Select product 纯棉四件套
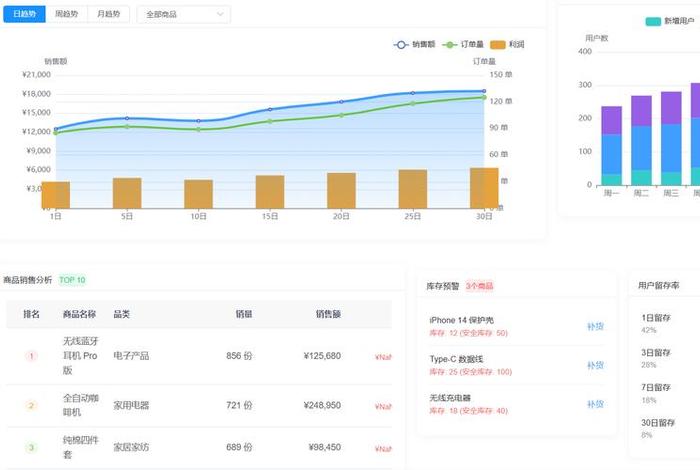Image resolution: width=700 pixels, height=470 pixels. 80,447
